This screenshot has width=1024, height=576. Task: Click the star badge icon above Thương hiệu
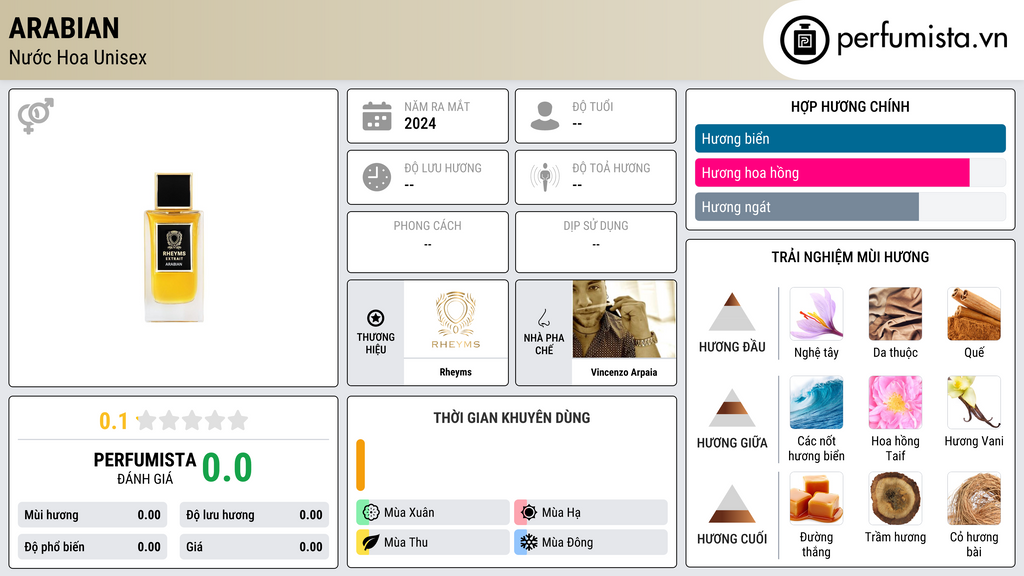[376, 318]
